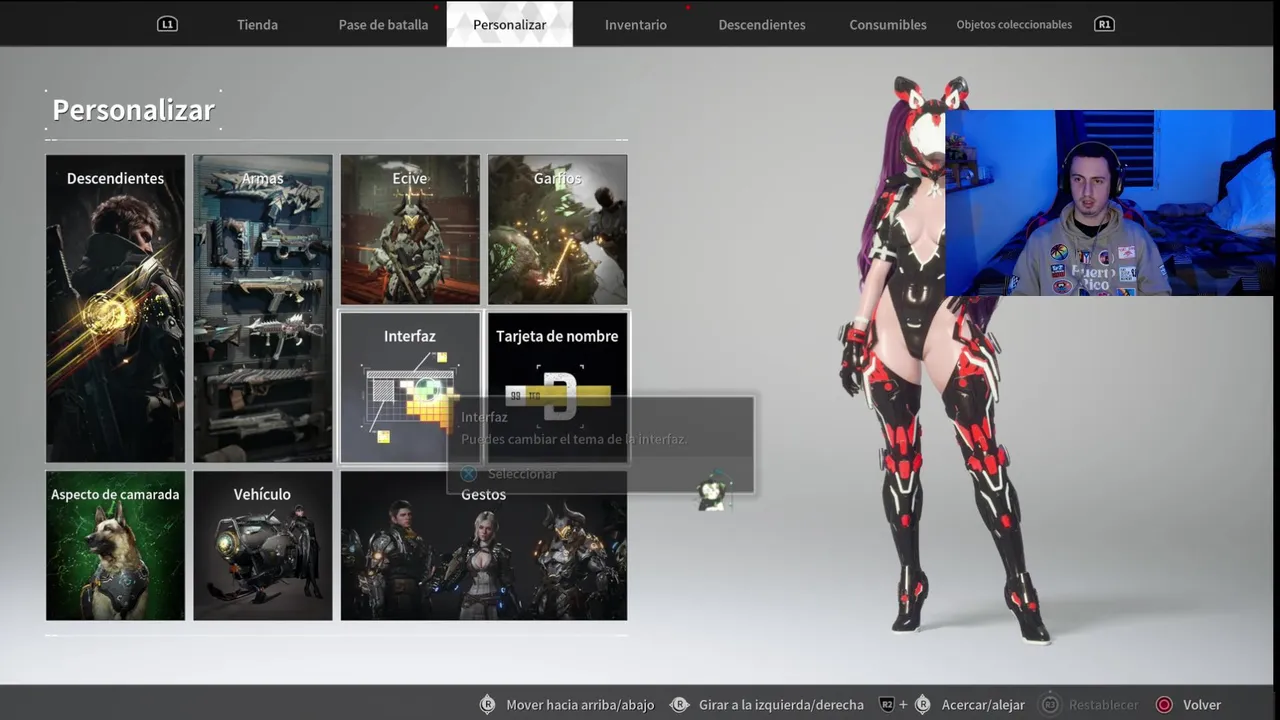Open the Consumibles tab
This screenshot has width=1280, height=720.
coord(888,24)
